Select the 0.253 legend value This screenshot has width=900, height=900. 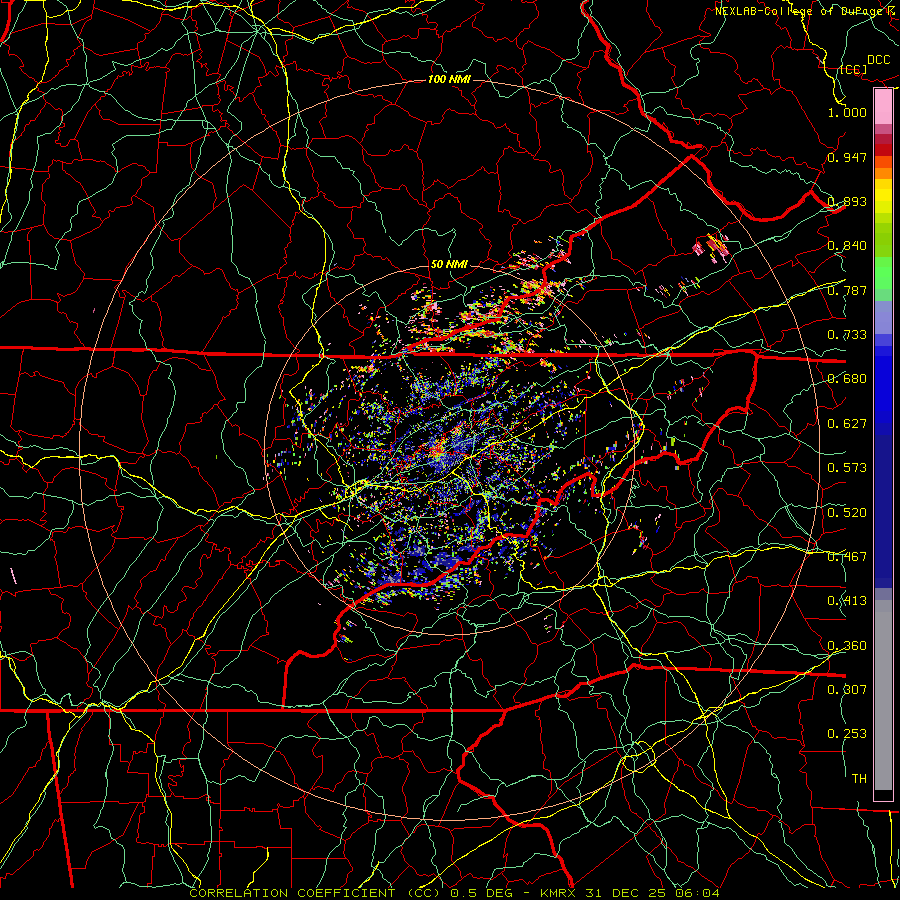(x=847, y=734)
